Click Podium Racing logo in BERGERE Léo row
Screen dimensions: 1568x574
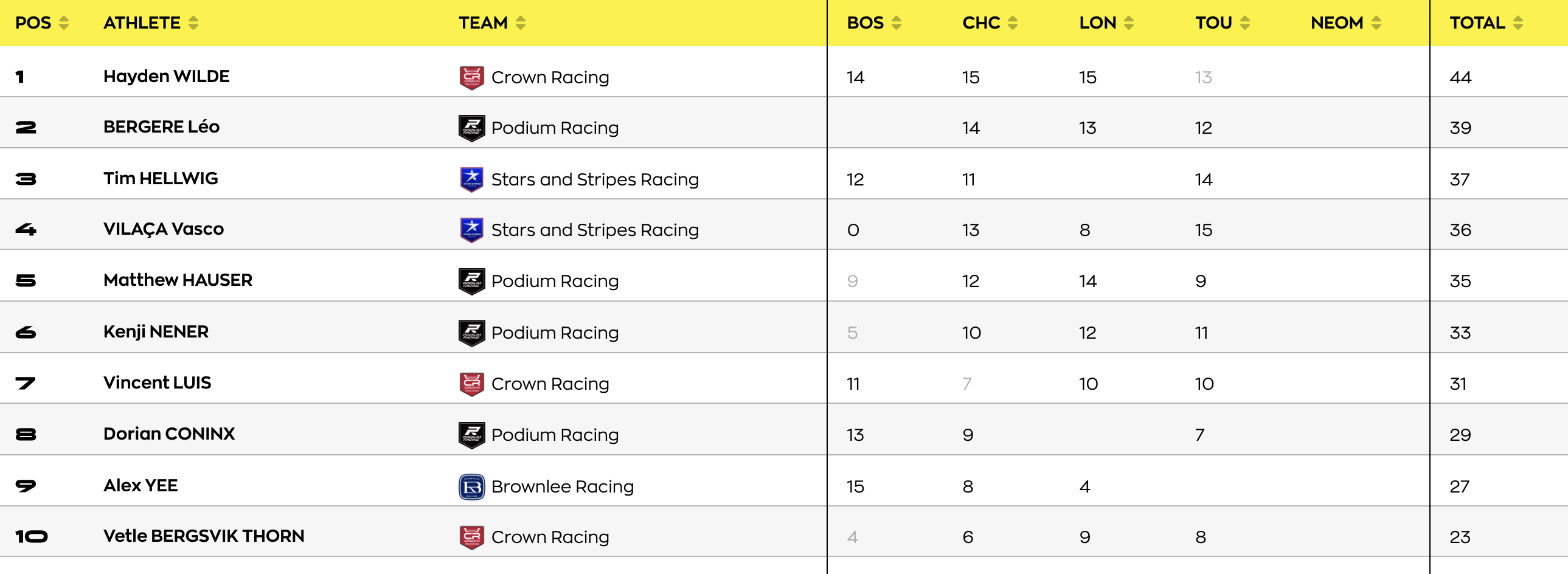pyautogui.click(x=472, y=128)
